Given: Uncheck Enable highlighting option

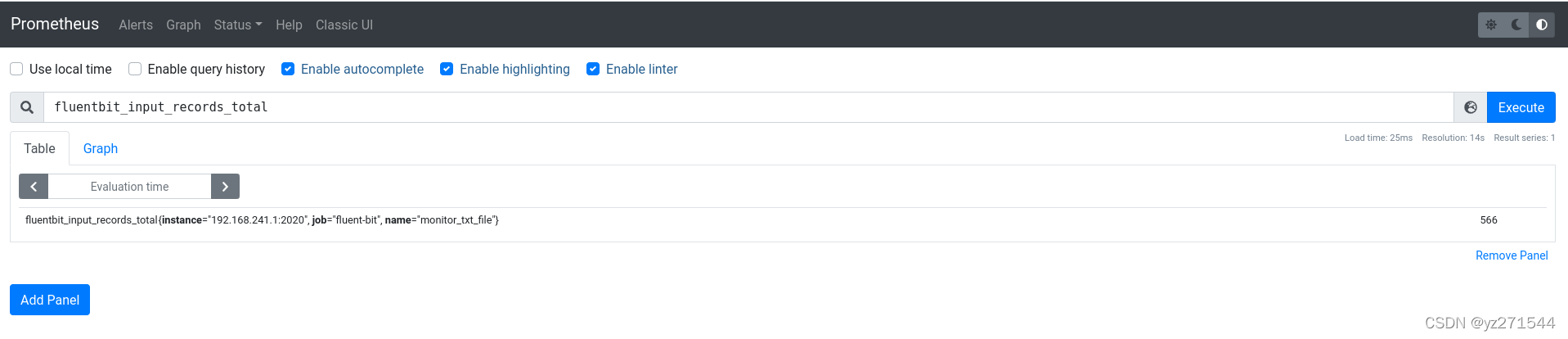Looking at the screenshot, I should 447,69.
